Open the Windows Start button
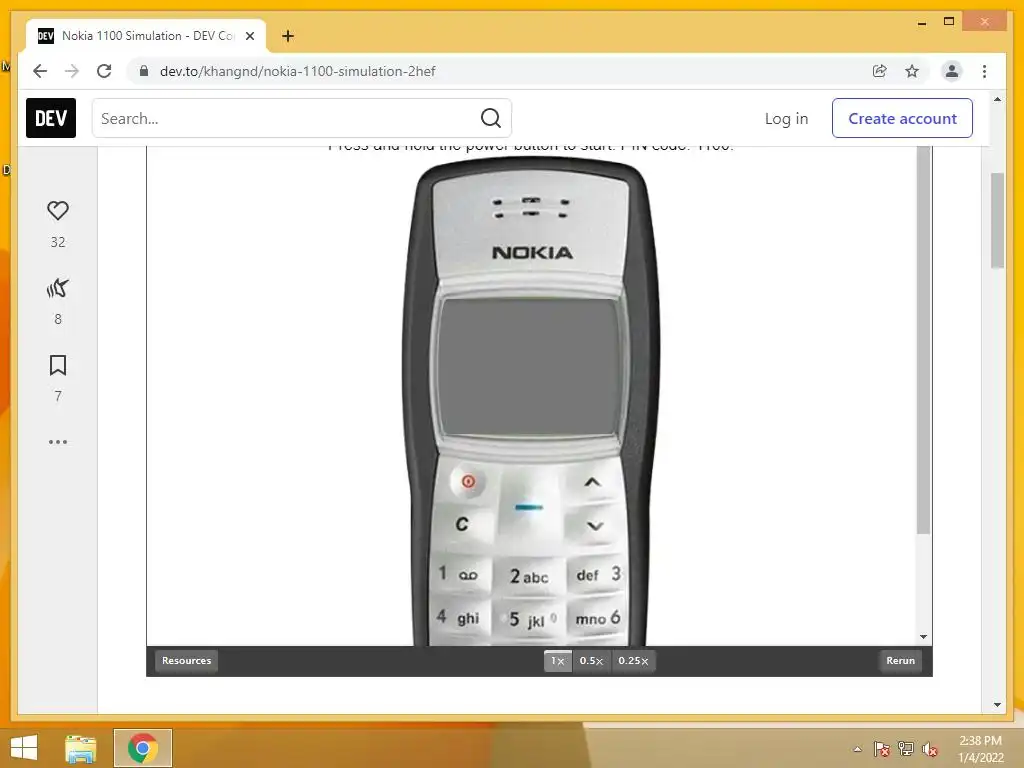 point(24,748)
